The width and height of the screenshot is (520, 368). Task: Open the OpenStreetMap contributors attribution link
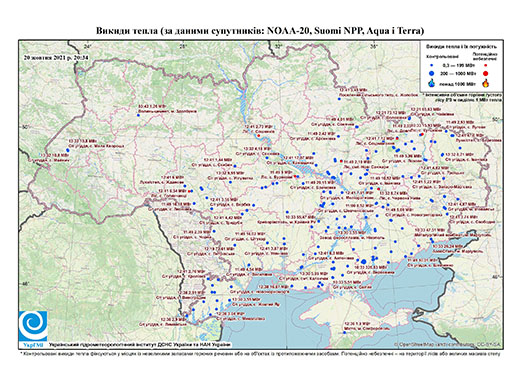[x=447, y=344]
